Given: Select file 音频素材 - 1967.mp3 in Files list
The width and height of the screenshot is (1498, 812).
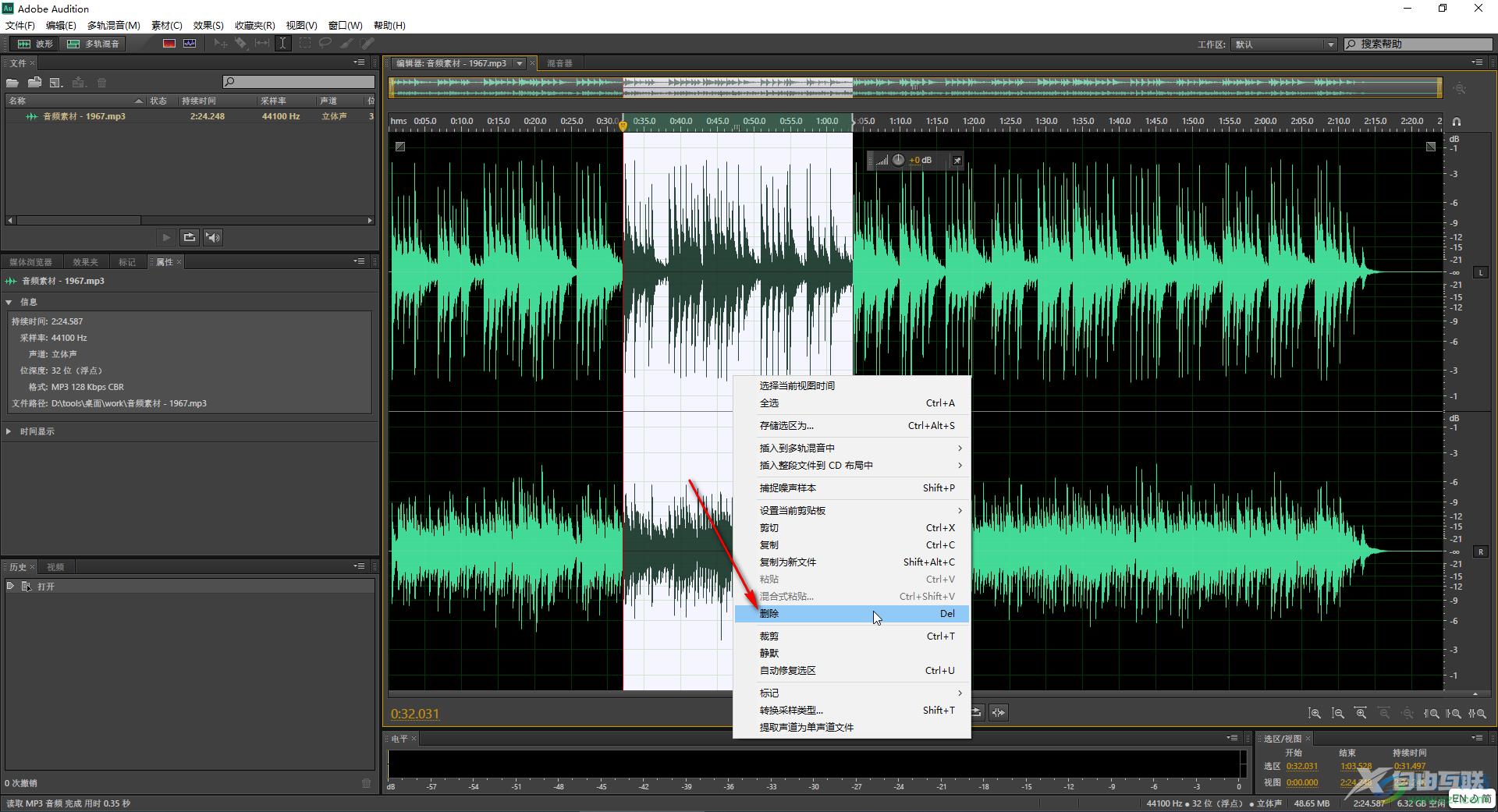Looking at the screenshot, I should point(189,116).
